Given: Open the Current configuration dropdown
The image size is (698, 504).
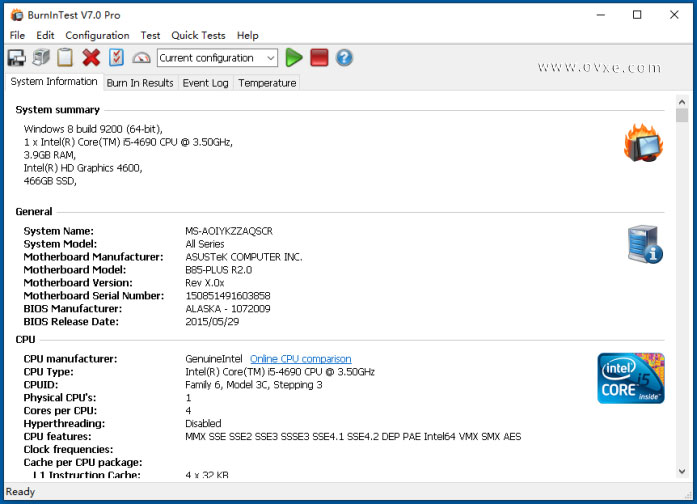Looking at the screenshot, I should (217, 58).
